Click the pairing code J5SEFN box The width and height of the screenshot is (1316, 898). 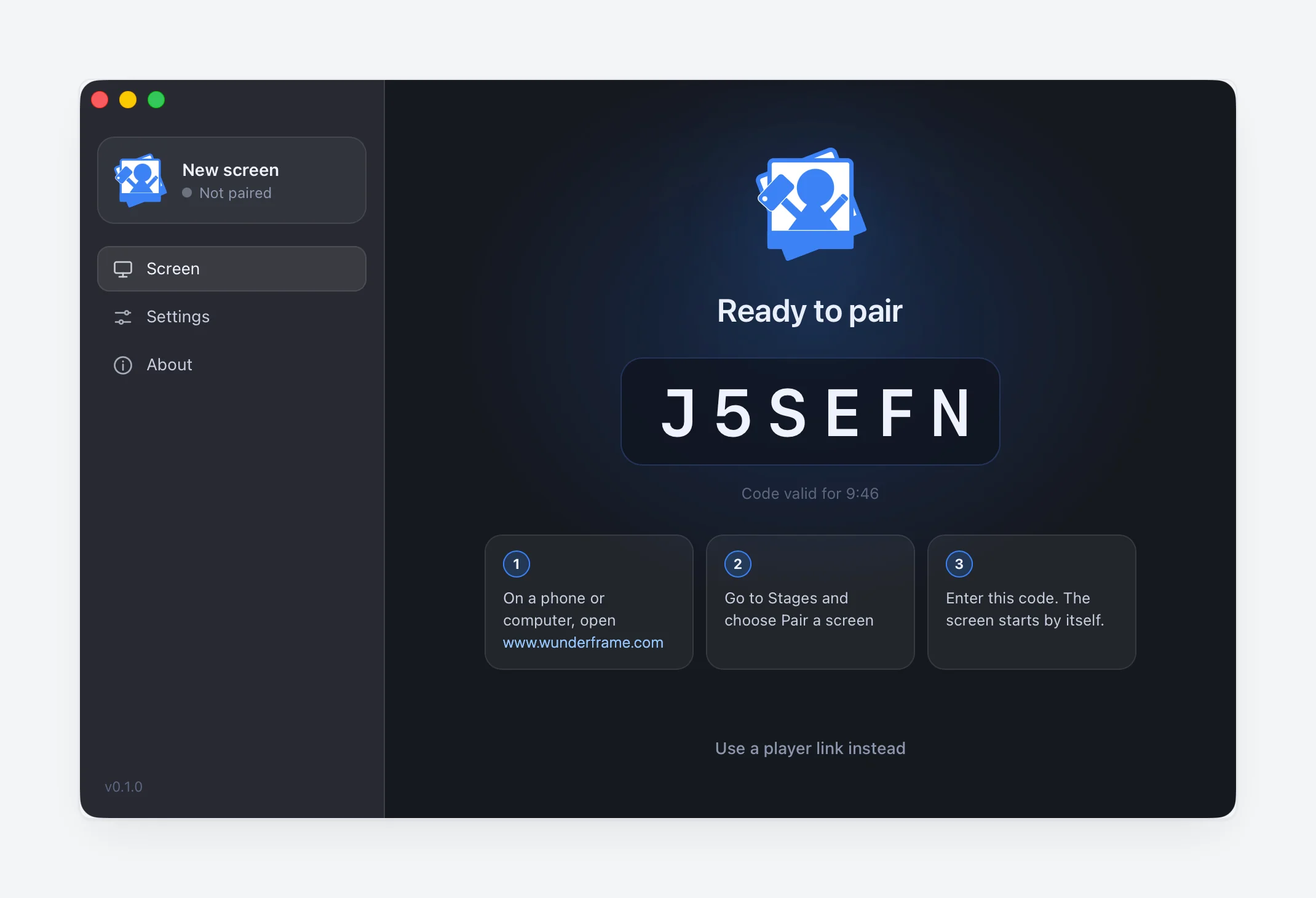[811, 411]
